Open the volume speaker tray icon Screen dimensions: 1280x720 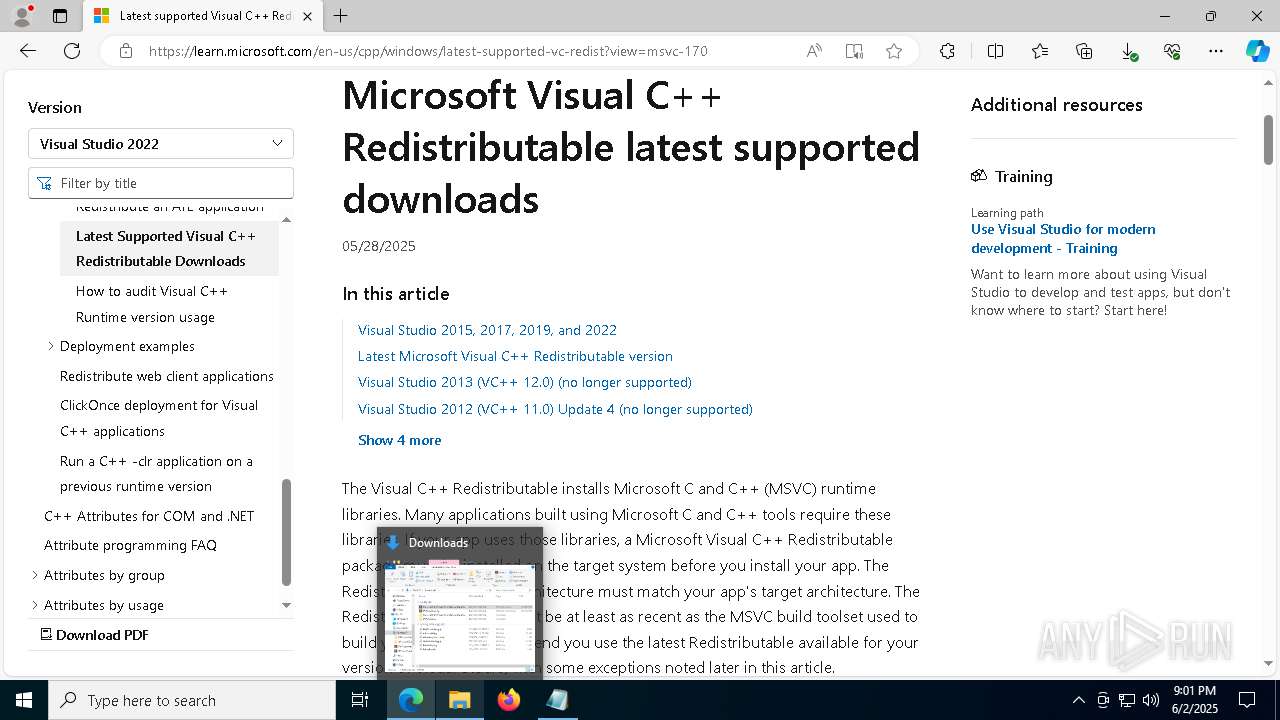tap(1151, 700)
